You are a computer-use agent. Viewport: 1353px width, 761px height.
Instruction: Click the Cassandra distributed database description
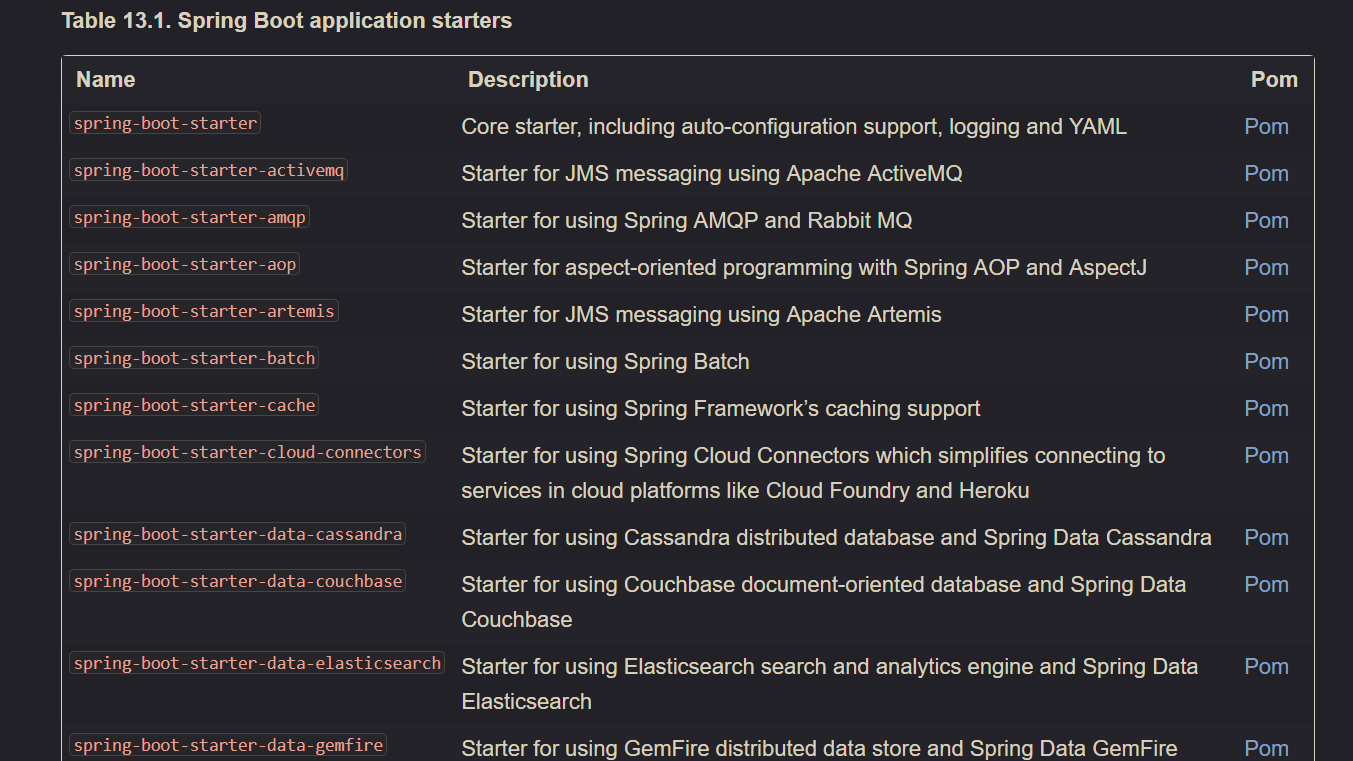[836, 538]
